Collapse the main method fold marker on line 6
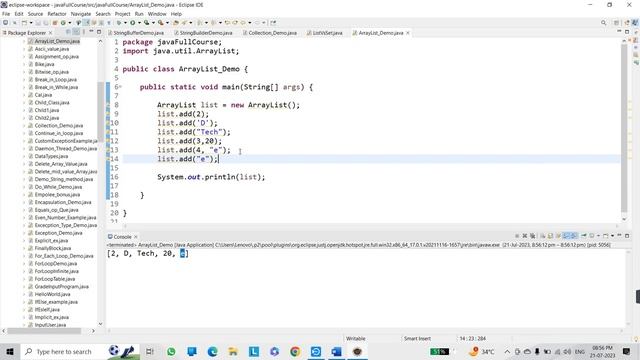The width and height of the screenshot is (640, 360). [x=120, y=87]
